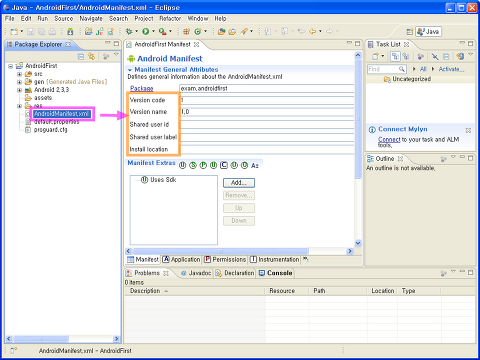This screenshot has width=480, height=360.
Task: Click the New Java Class icon
Action: click(x=198, y=32)
